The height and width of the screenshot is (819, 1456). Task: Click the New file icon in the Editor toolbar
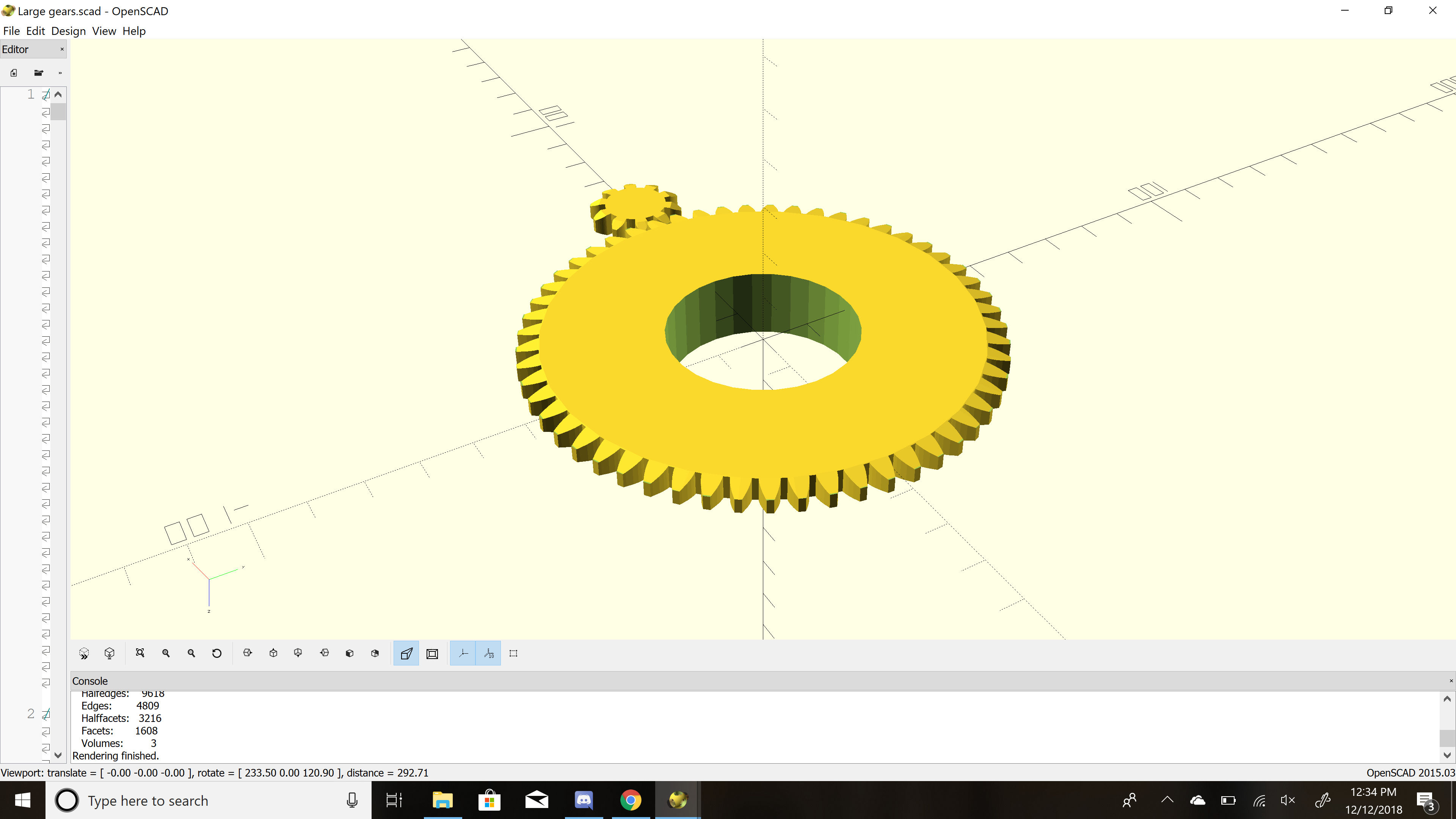point(14,73)
